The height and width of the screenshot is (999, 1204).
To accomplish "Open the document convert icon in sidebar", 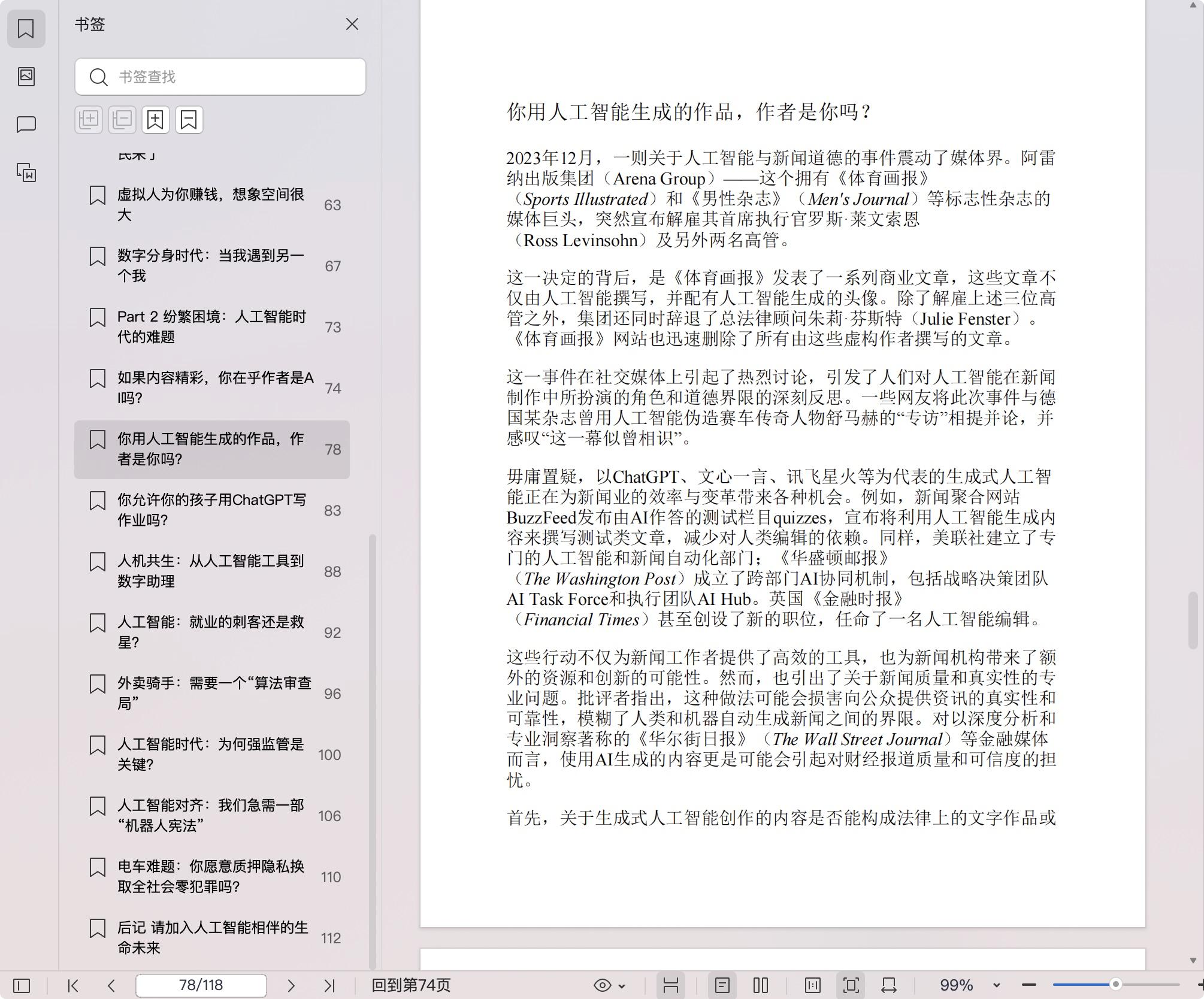I will tap(26, 172).
